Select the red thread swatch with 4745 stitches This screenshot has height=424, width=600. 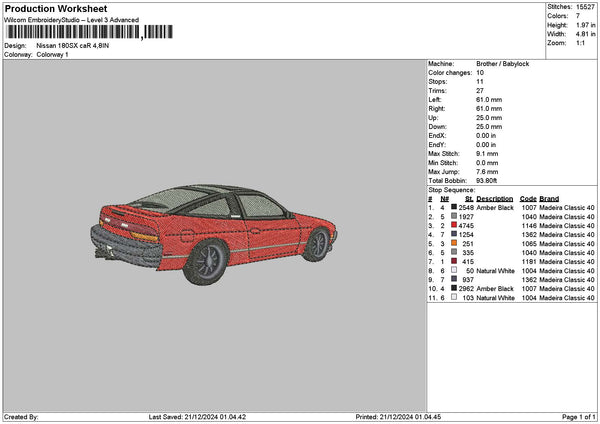pyautogui.click(x=454, y=225)
